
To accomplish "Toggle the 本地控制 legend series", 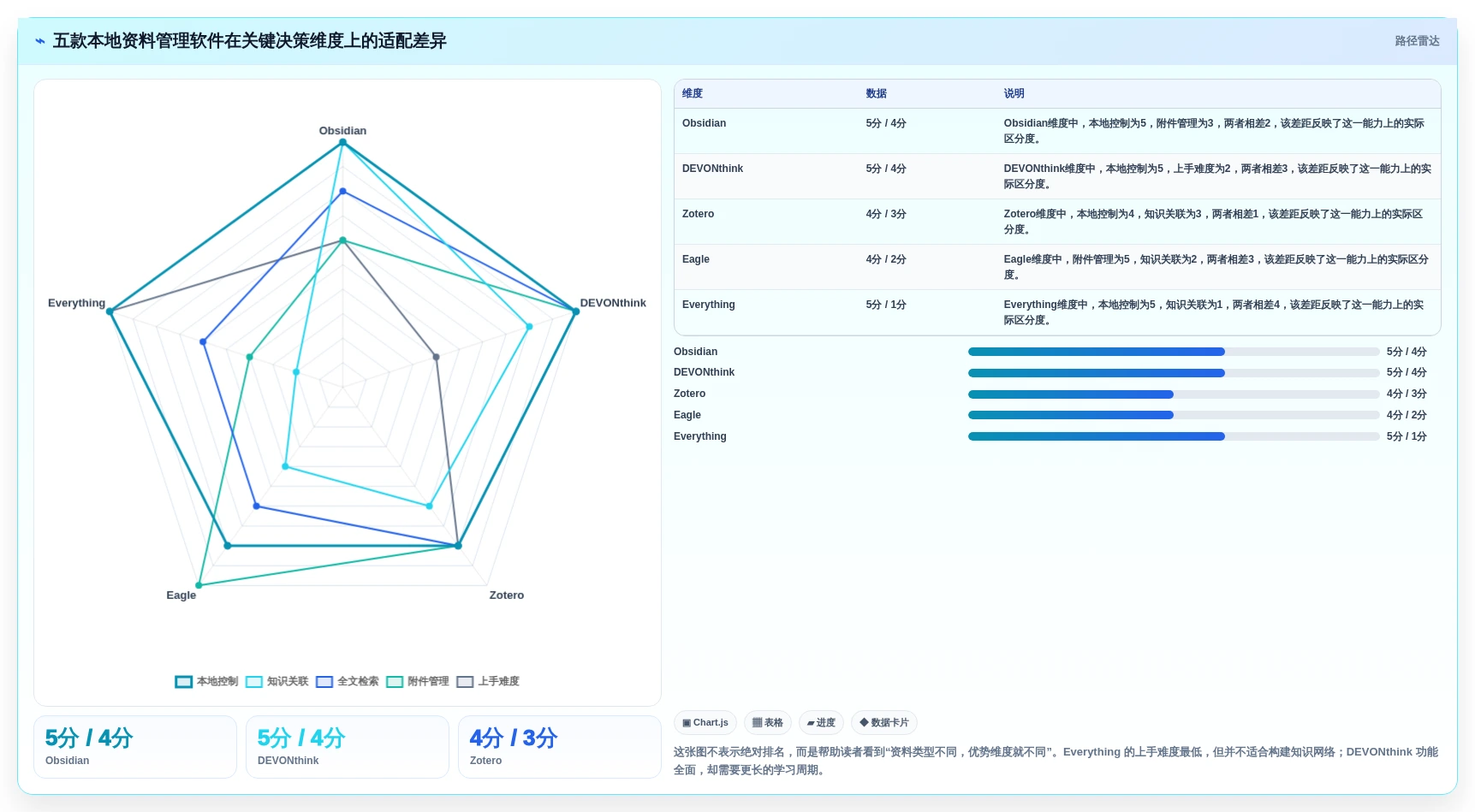I will click(x=206, y=682).
